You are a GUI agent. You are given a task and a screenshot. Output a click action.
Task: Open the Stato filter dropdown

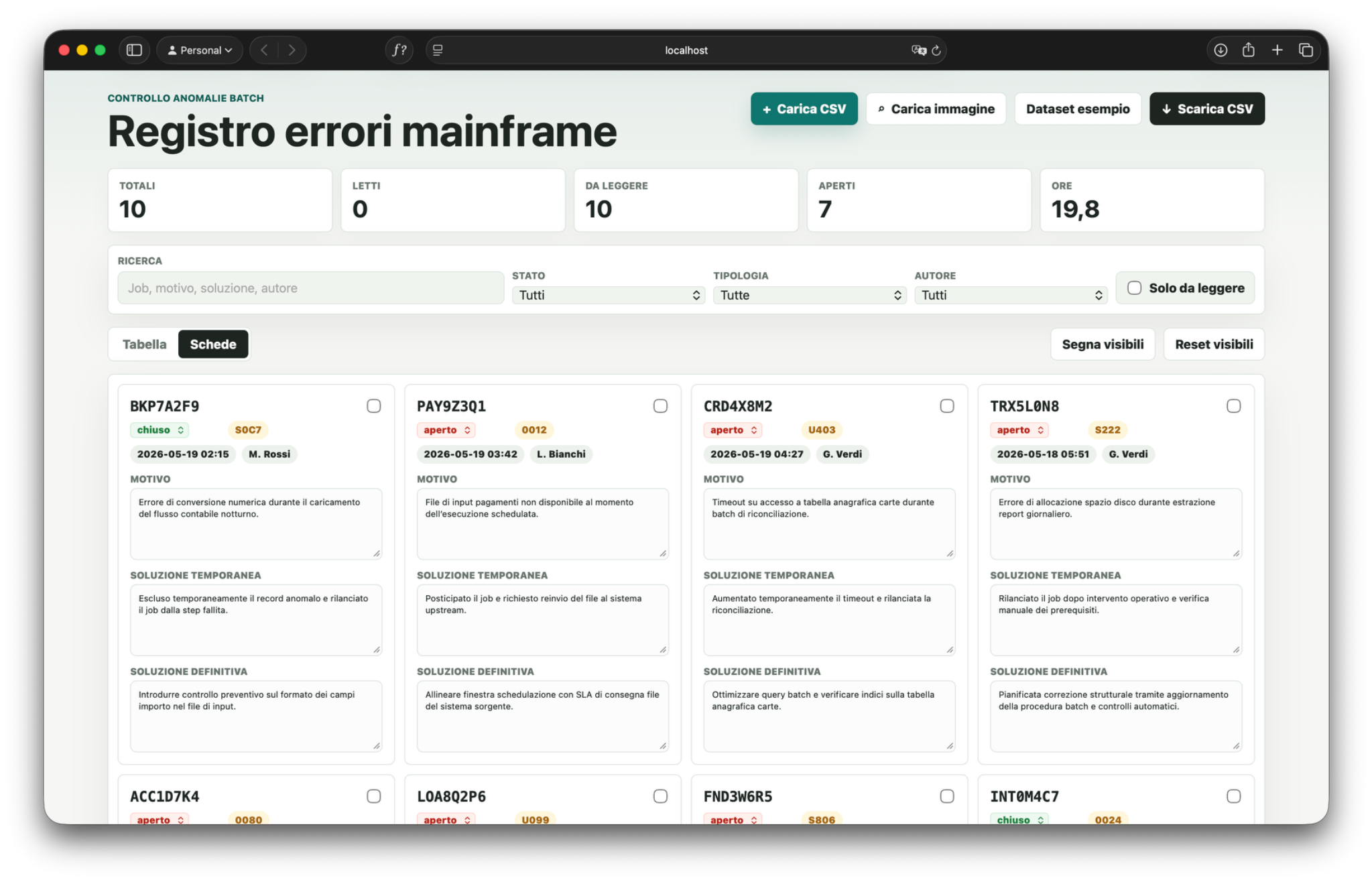(609, 295)
